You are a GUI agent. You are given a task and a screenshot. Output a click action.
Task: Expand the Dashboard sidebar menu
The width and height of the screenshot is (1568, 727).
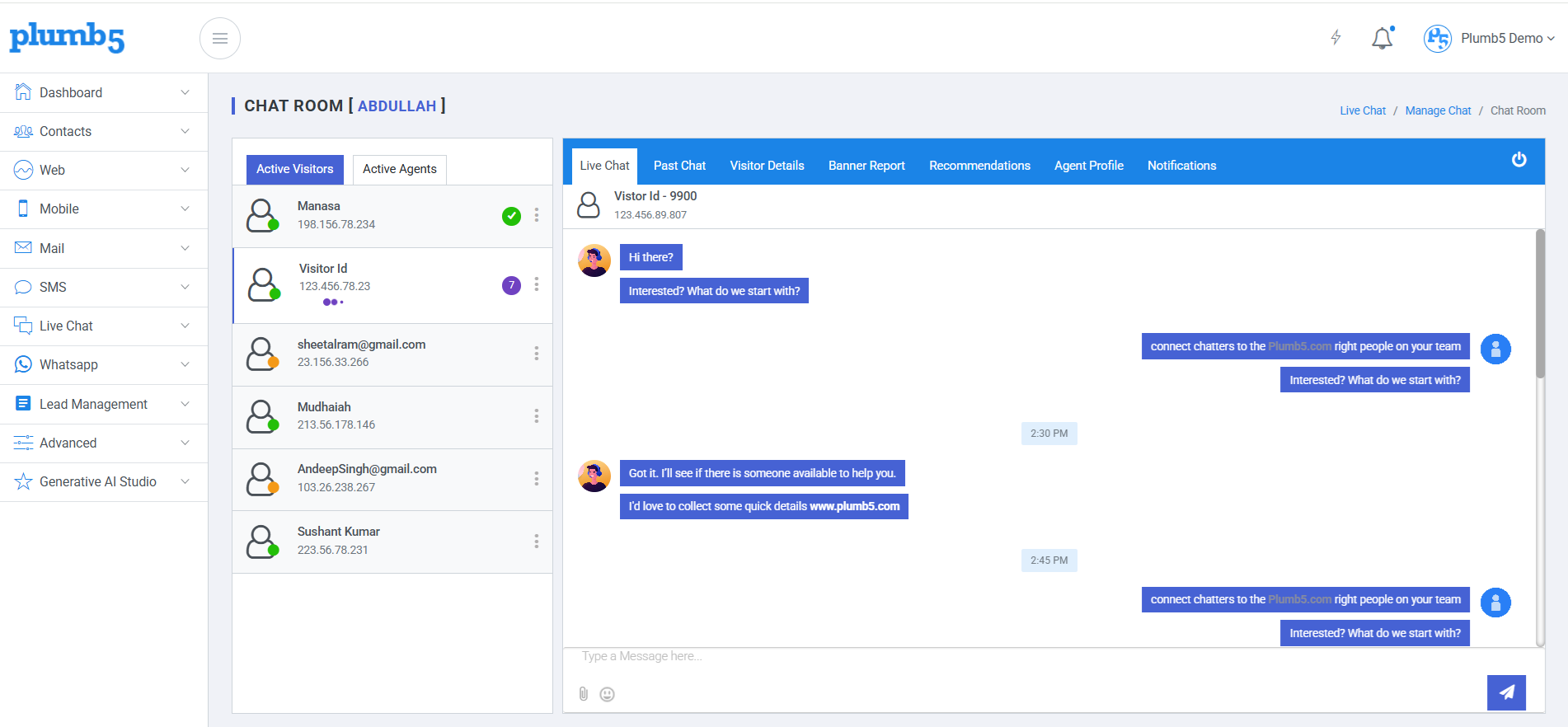click(104, 92)
